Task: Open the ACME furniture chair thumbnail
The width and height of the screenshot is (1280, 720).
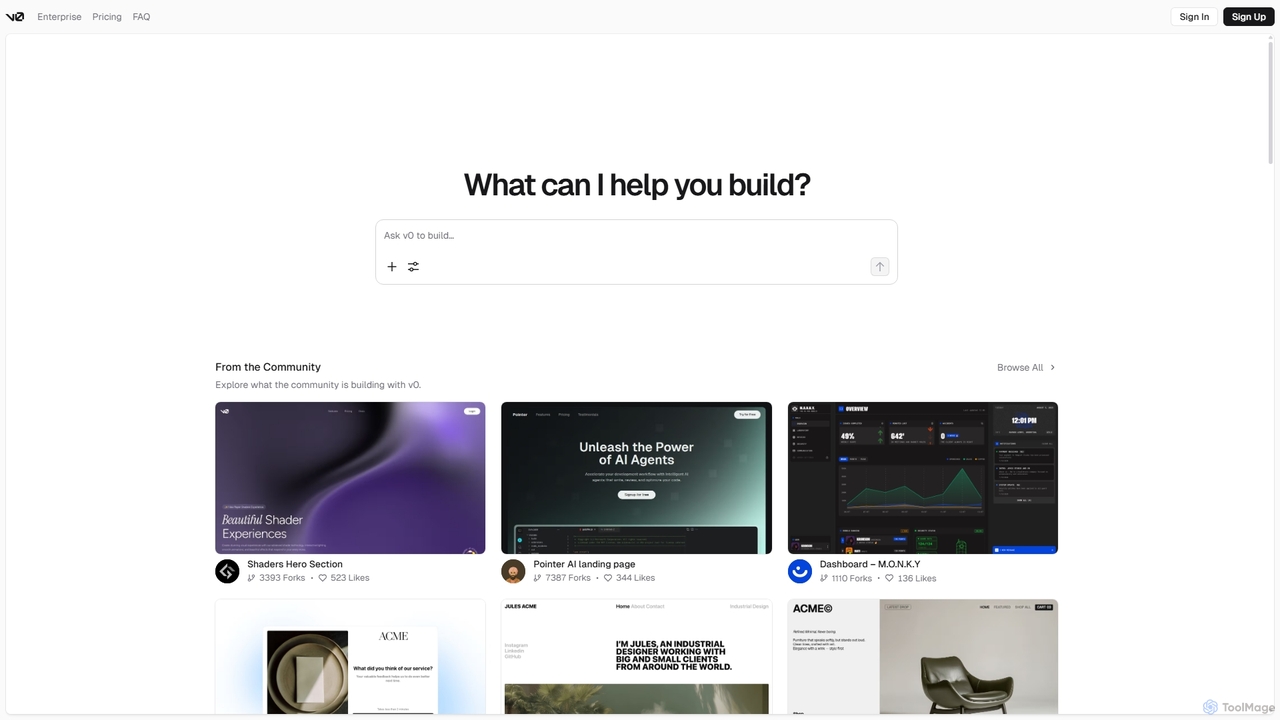Action: pyautogui.click(x=923, y=657)
